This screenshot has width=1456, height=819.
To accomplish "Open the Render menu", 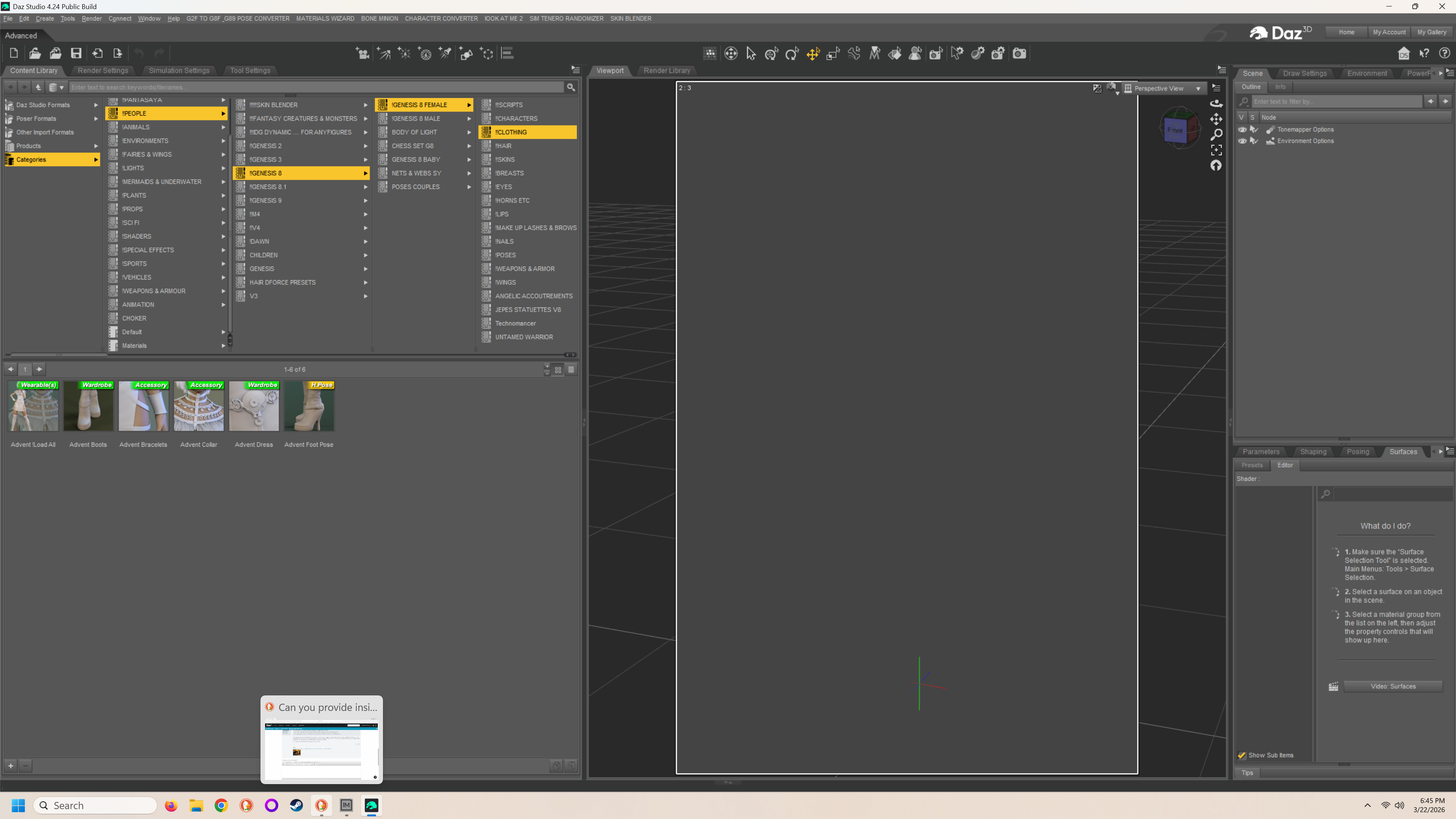I will 91,19.
